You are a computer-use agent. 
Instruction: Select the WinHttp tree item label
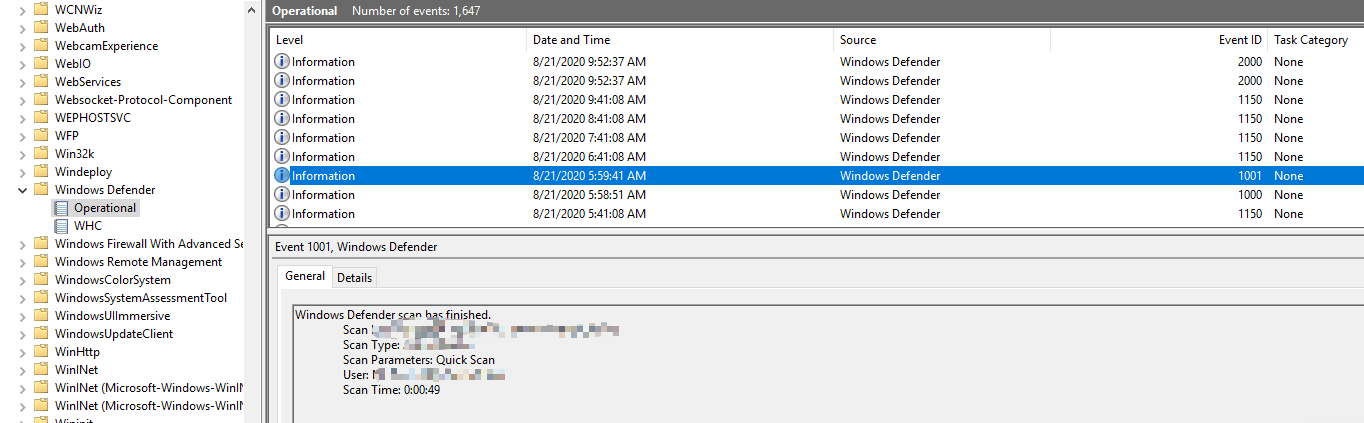(77, 352)
